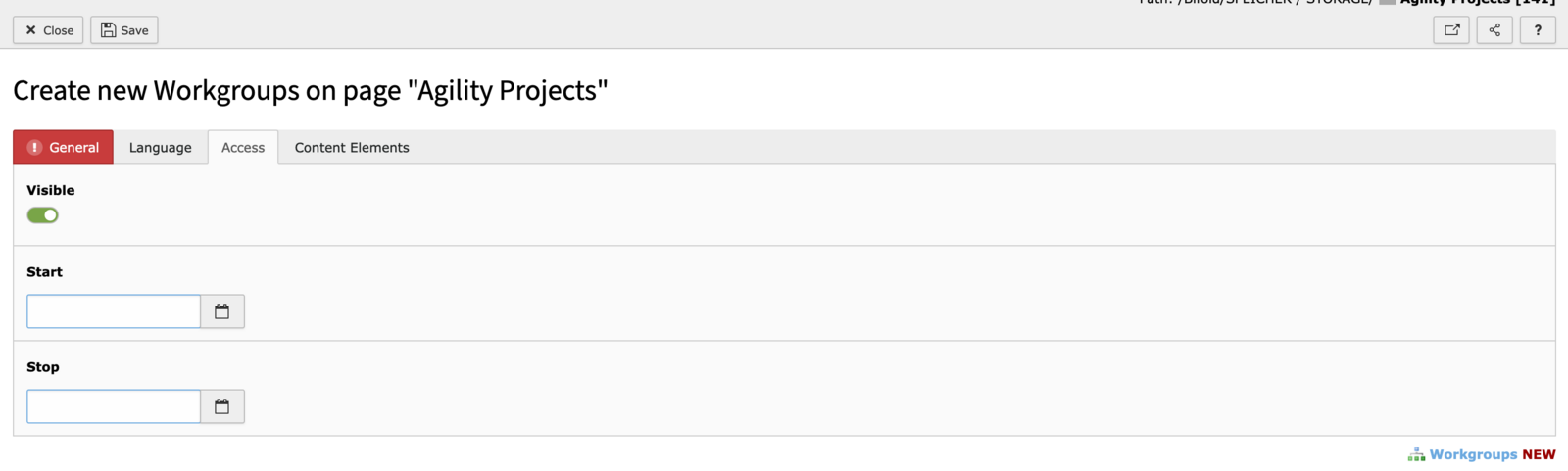Screen dimensions: 1568x471
Task: Click the share link icon
Action: point(1494,30)
